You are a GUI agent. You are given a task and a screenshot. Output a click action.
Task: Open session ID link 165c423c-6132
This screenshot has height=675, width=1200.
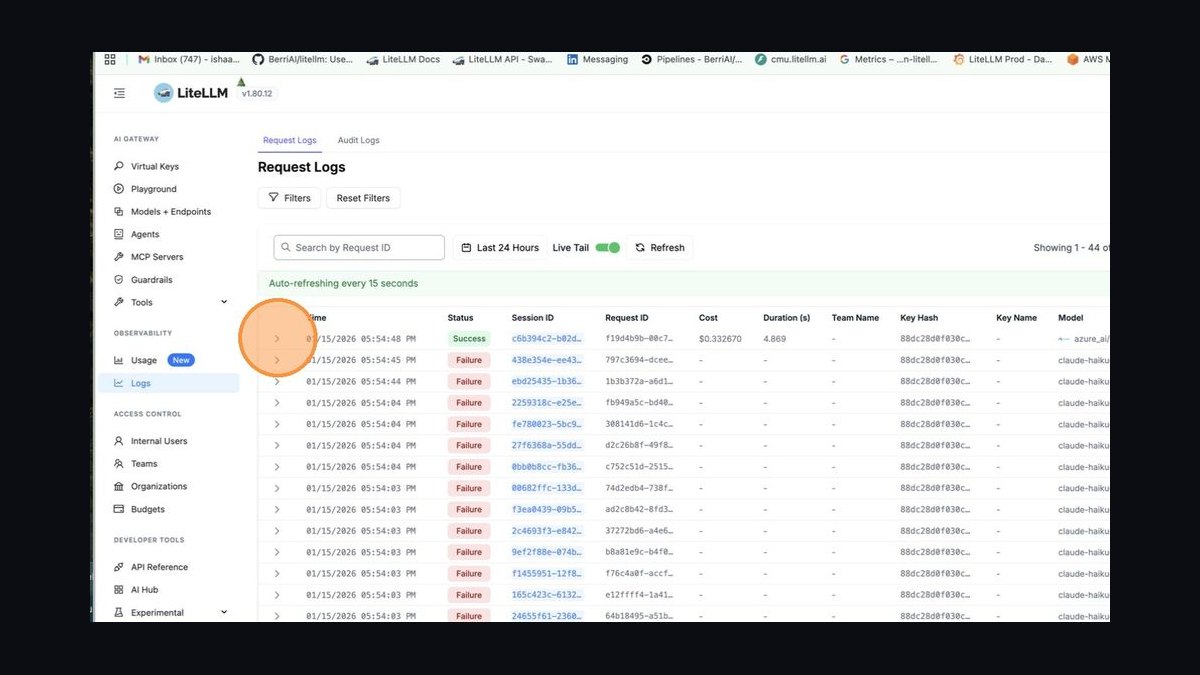pos(546,594)
